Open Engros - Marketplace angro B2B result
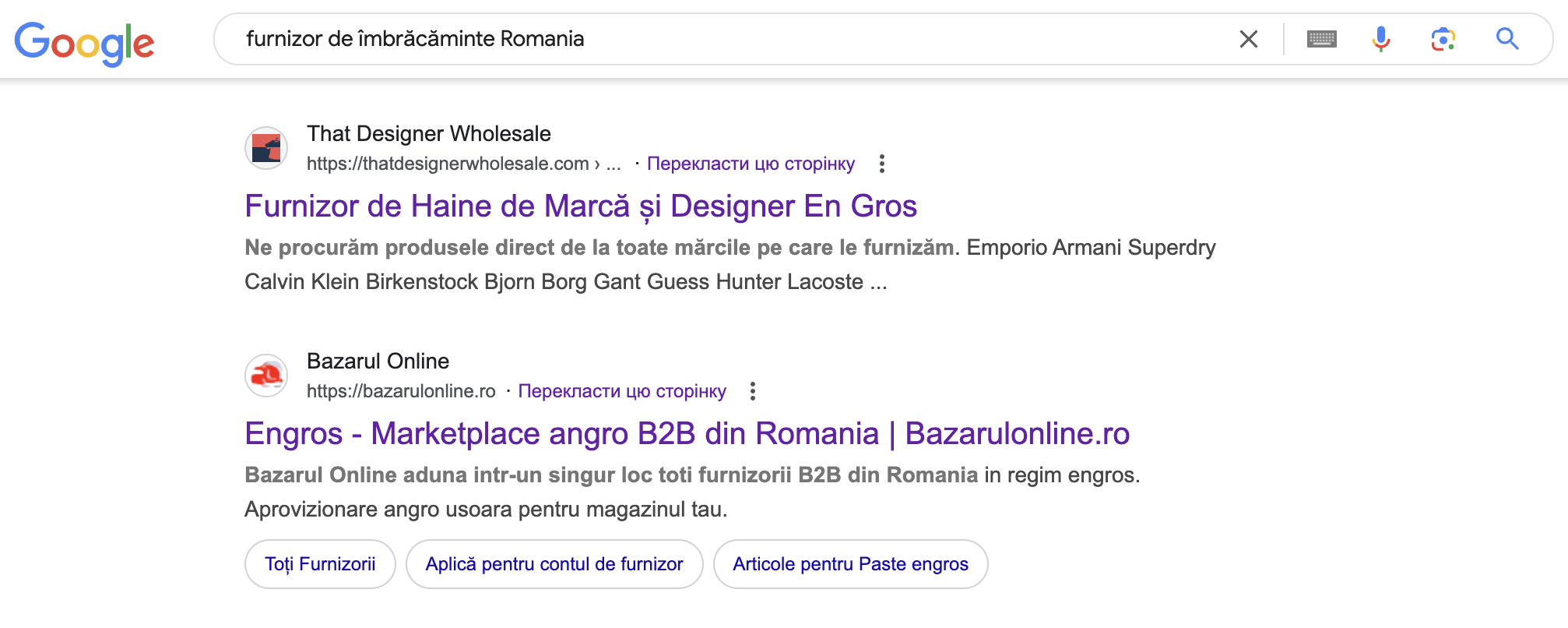Viewport: 1568px width, 628px height. pyautogui.click(x=687, y=434)
